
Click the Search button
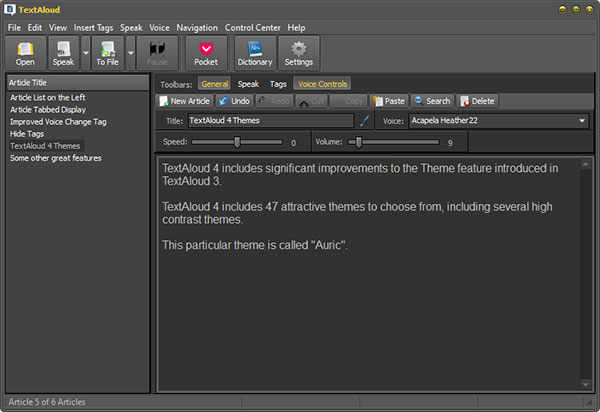click(432, 101)
